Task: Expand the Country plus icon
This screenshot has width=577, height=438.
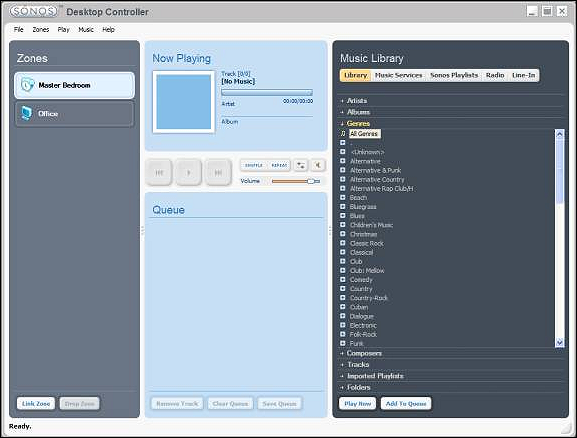Action: point(343,289)
